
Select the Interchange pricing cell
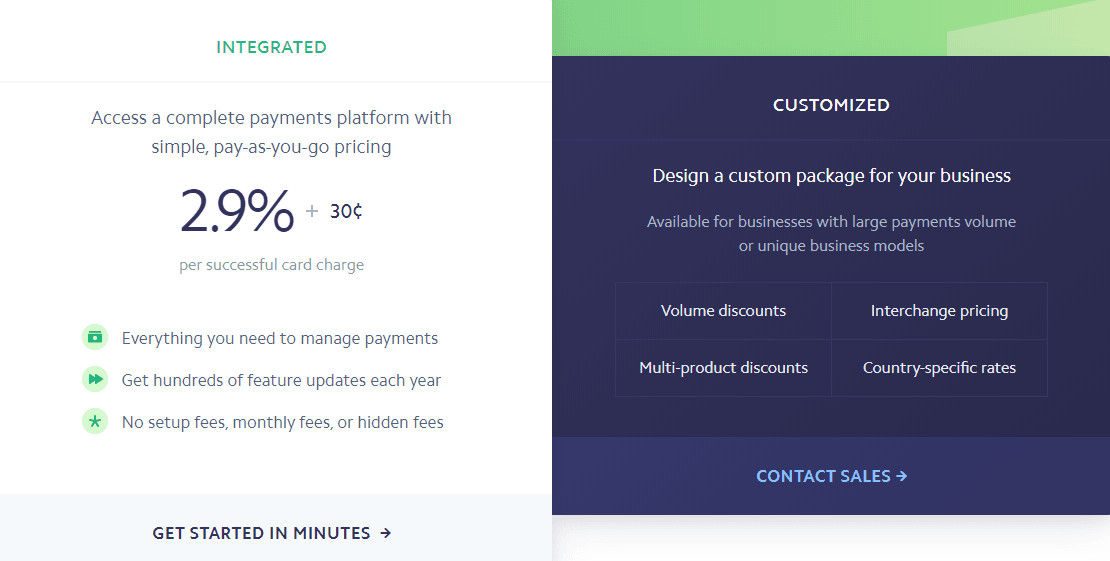coord(939,310)
